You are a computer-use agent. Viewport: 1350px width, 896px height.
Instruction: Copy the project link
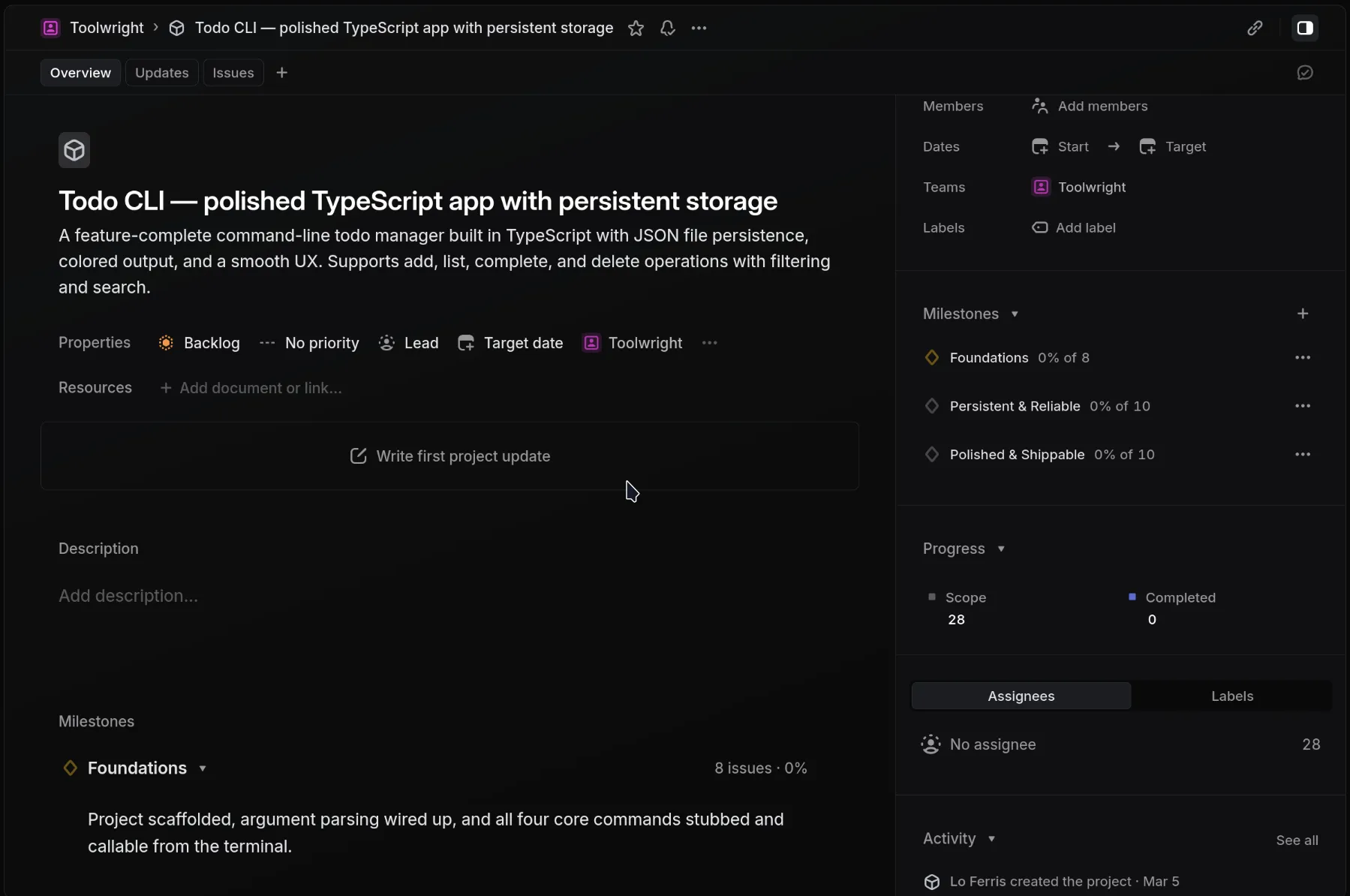[x=1255, y=28]
